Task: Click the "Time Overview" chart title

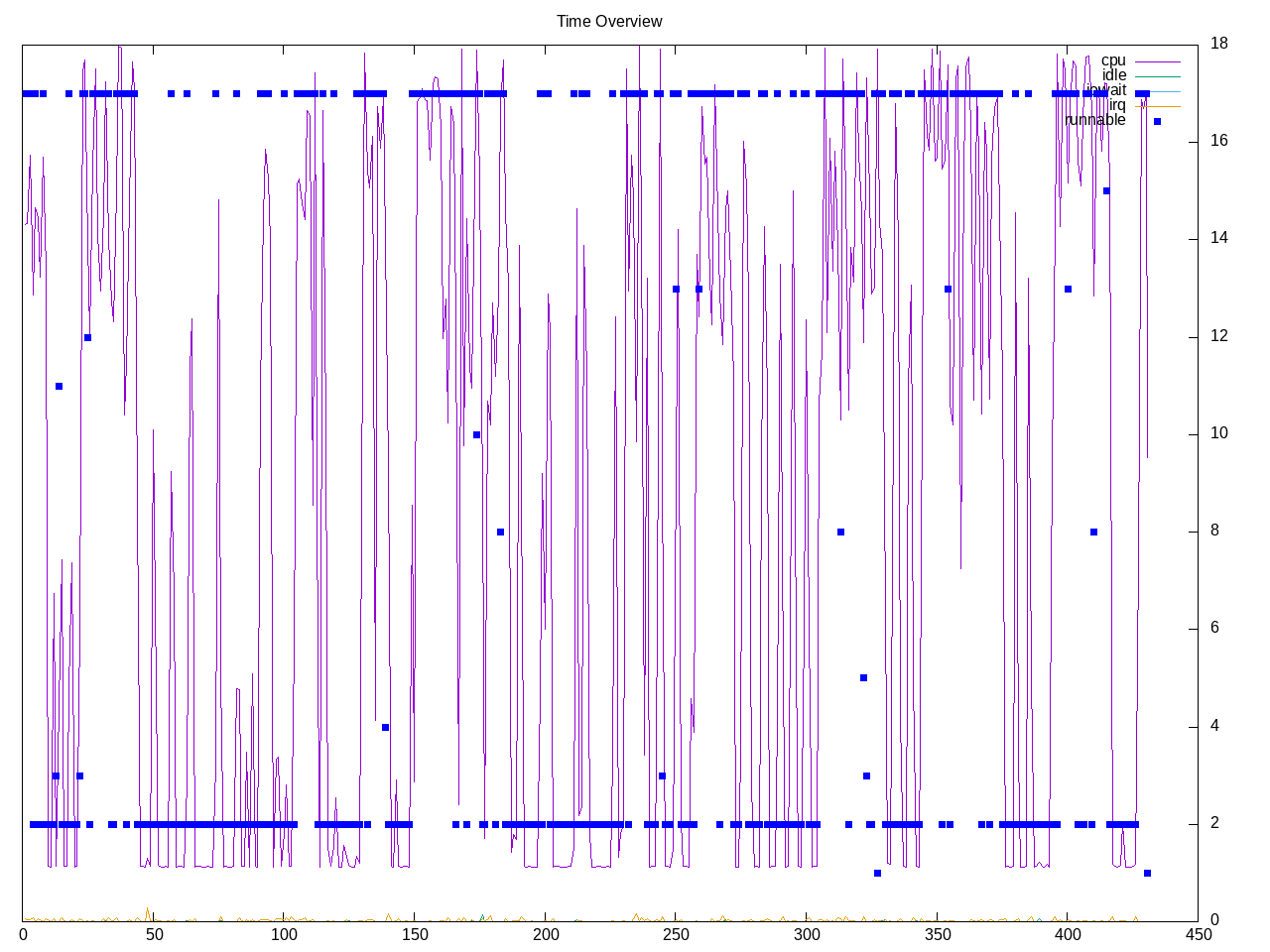Action: point(608,21)
